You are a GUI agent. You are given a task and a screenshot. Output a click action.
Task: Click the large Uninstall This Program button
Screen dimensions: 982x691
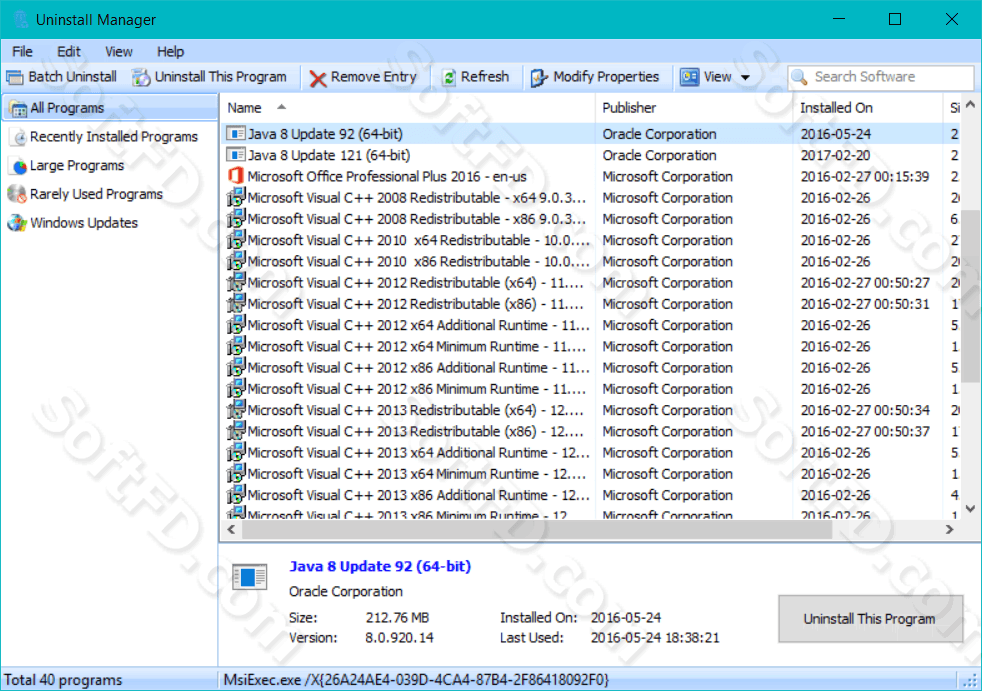[870, 619]
